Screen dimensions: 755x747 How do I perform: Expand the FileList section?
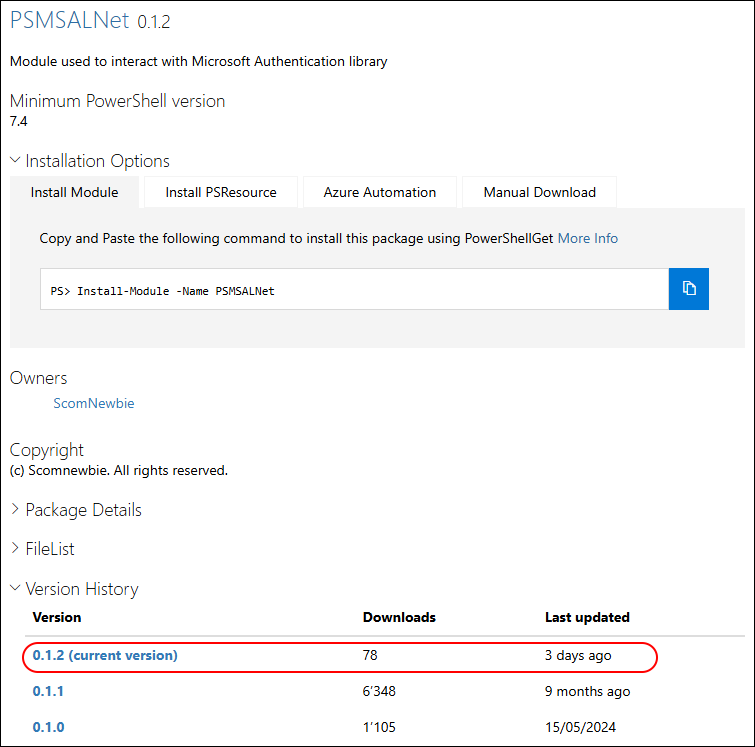[x=42, y=549]
